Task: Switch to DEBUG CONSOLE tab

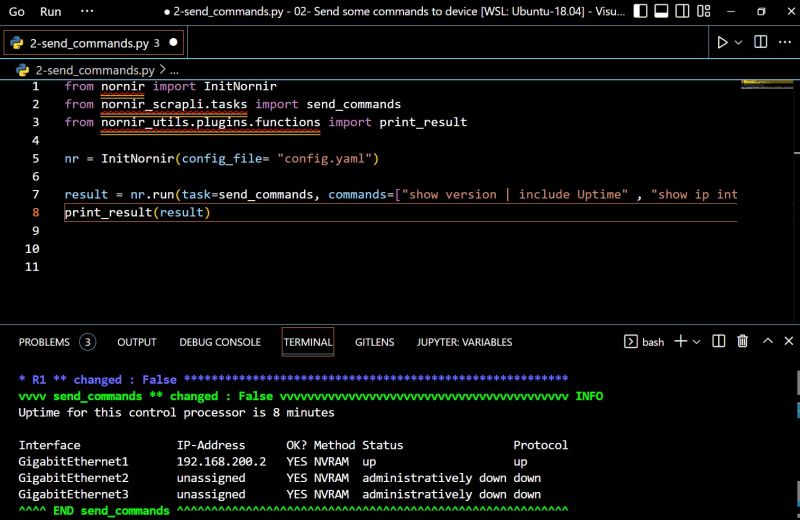Action: pyautogui.click(x=220, y=342)
